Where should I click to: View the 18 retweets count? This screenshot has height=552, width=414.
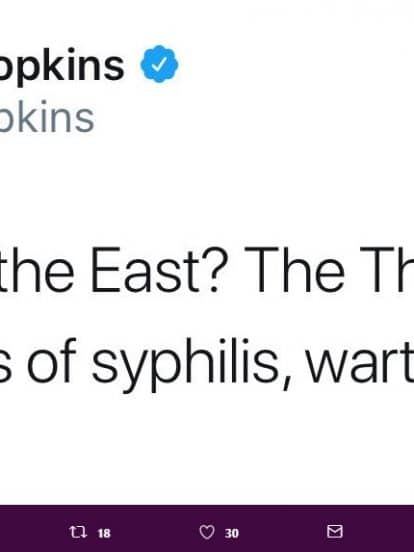click(104, 533)
